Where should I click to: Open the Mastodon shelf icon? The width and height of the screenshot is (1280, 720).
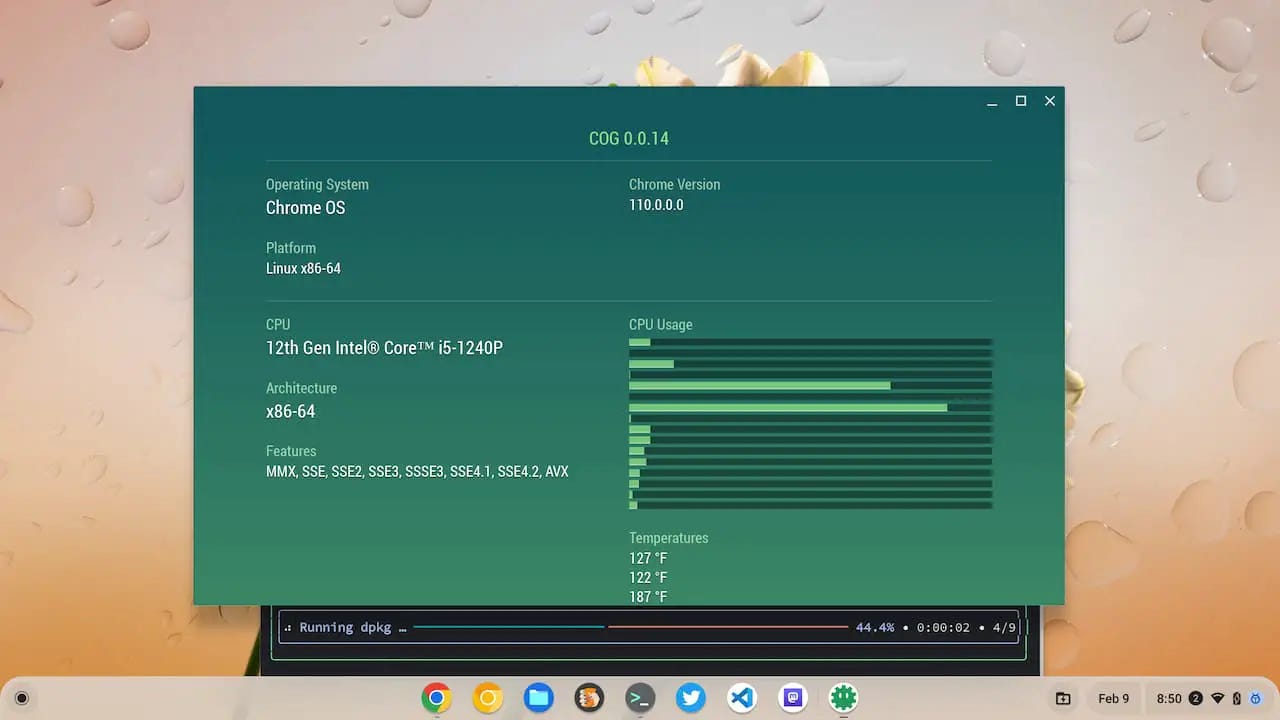click(793, 698)
